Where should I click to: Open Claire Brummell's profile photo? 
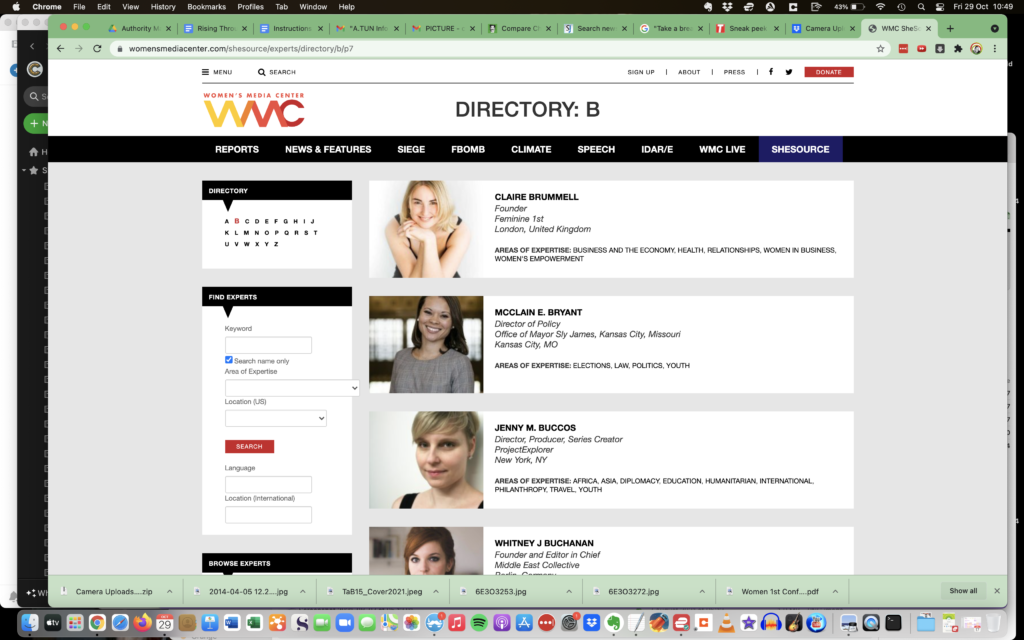point(426,229)
